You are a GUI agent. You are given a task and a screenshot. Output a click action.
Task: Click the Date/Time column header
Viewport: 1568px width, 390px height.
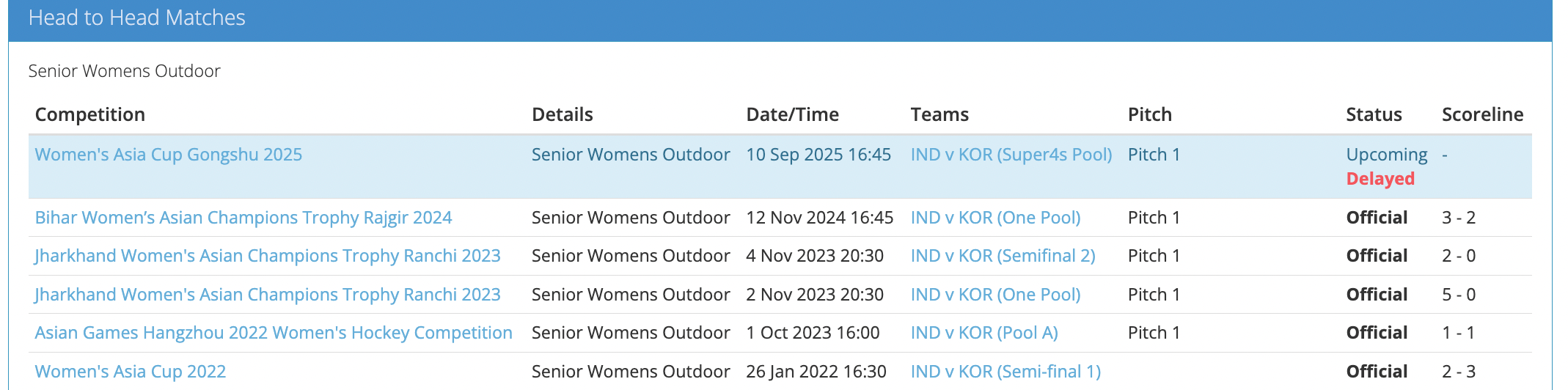click(792, 114)
